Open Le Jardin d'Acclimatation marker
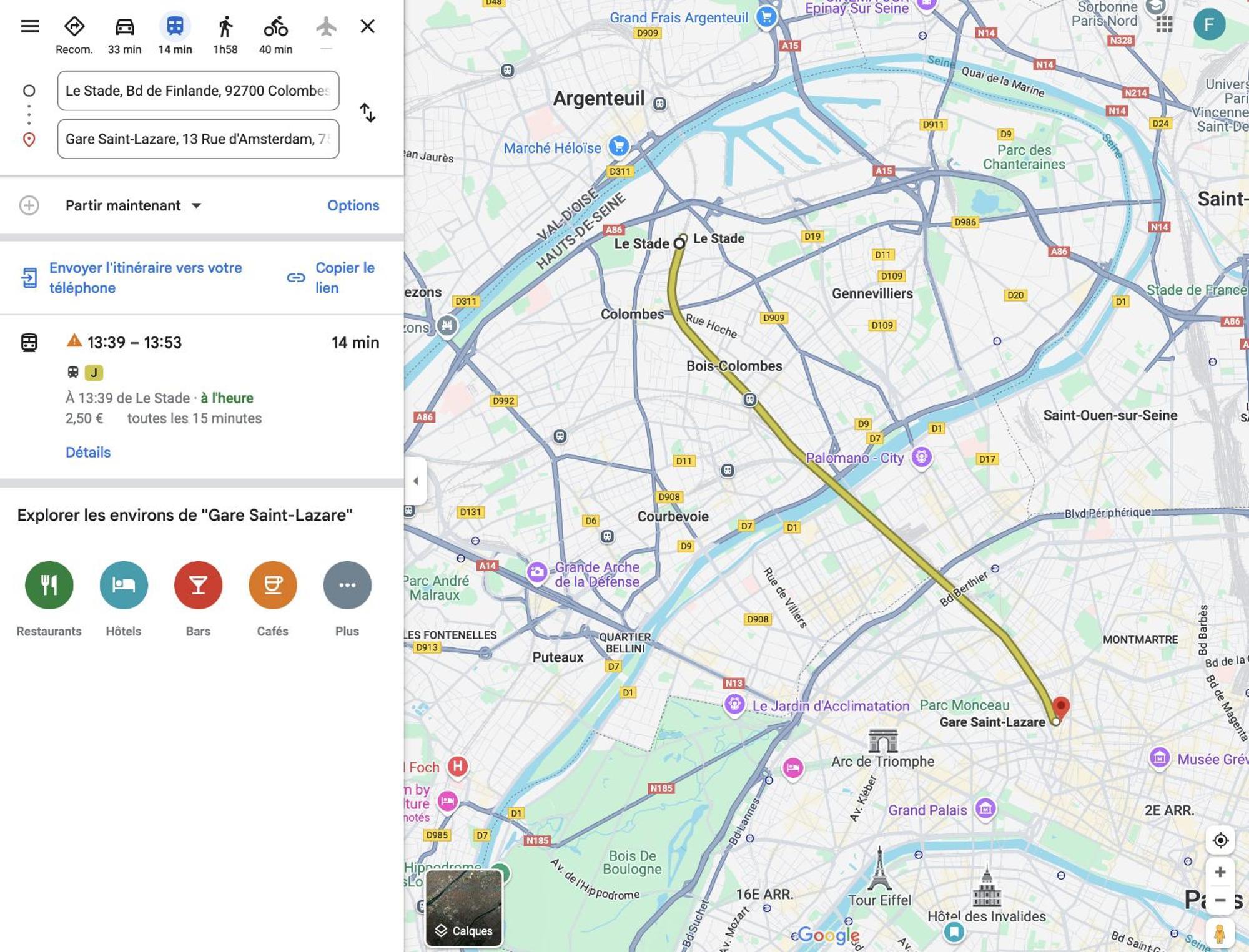This screenshot has width=1249, height=952. (735, 705)
